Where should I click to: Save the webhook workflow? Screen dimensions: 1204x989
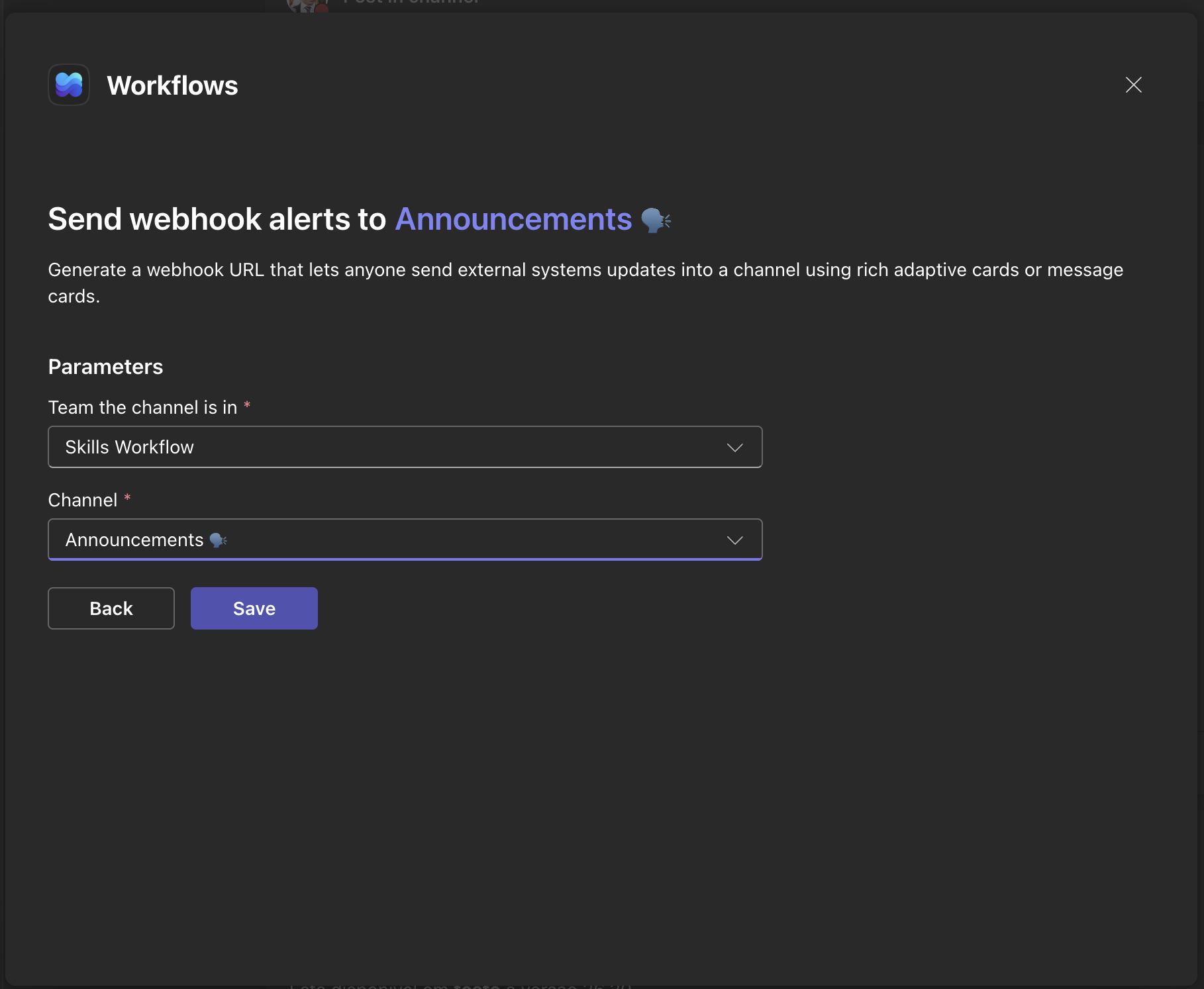254,608
